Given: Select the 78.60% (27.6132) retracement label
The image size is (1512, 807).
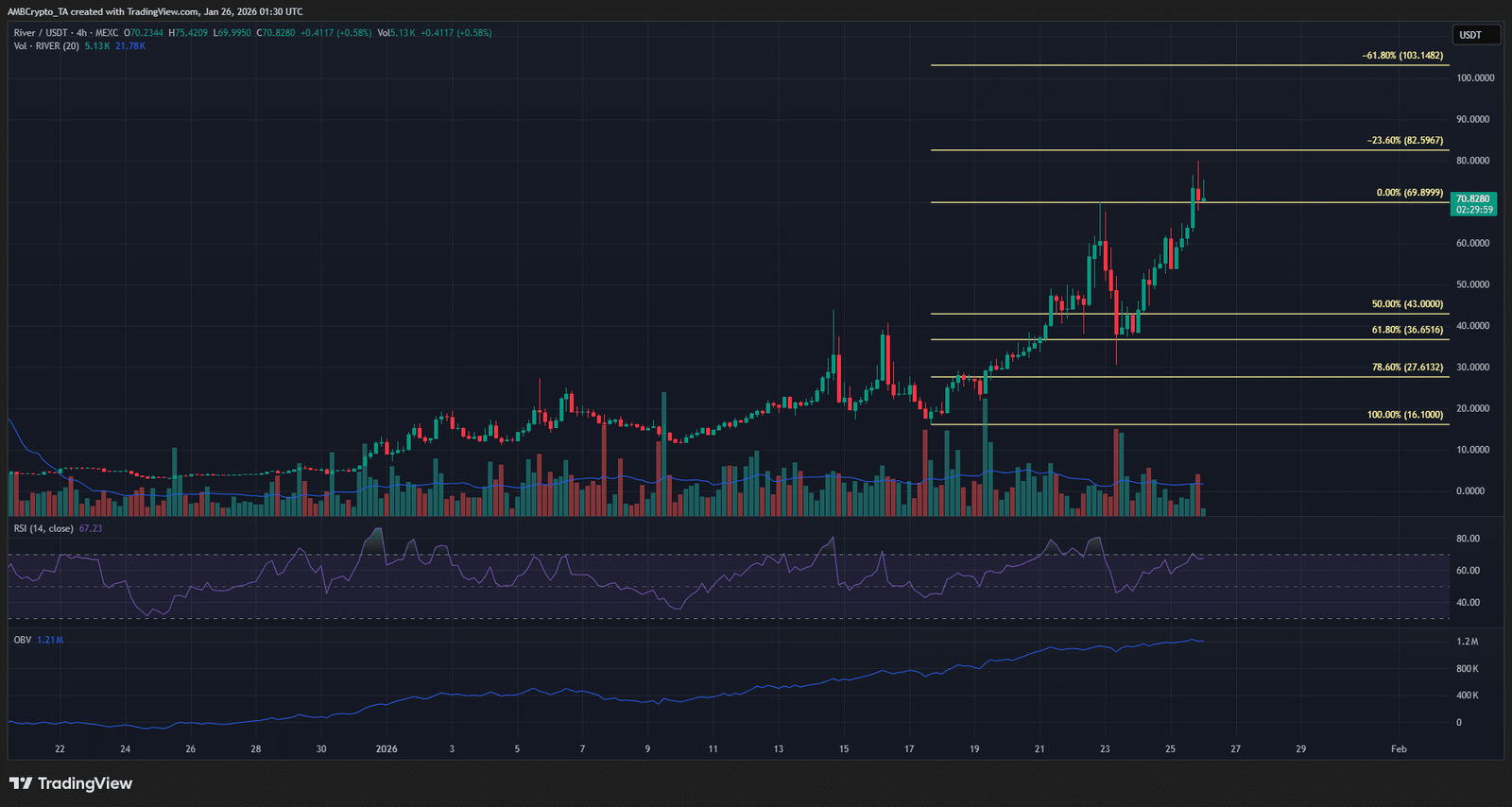Looking at the screenshot, I should (1407, 368).
